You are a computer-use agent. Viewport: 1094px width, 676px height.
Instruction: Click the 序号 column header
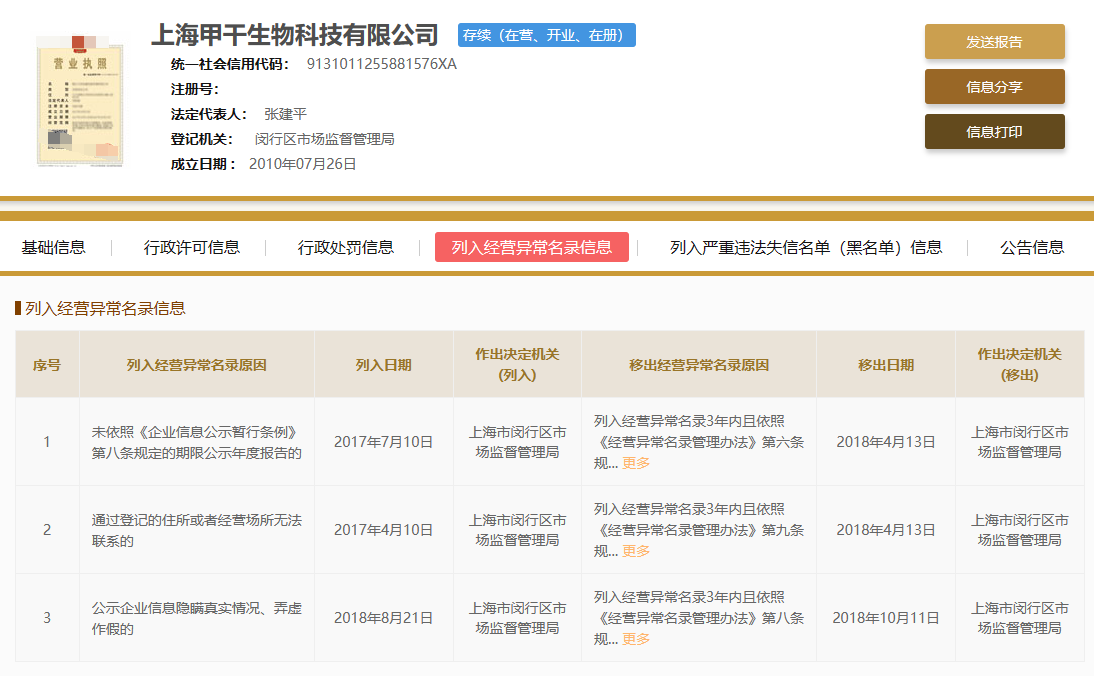point(47,365)
